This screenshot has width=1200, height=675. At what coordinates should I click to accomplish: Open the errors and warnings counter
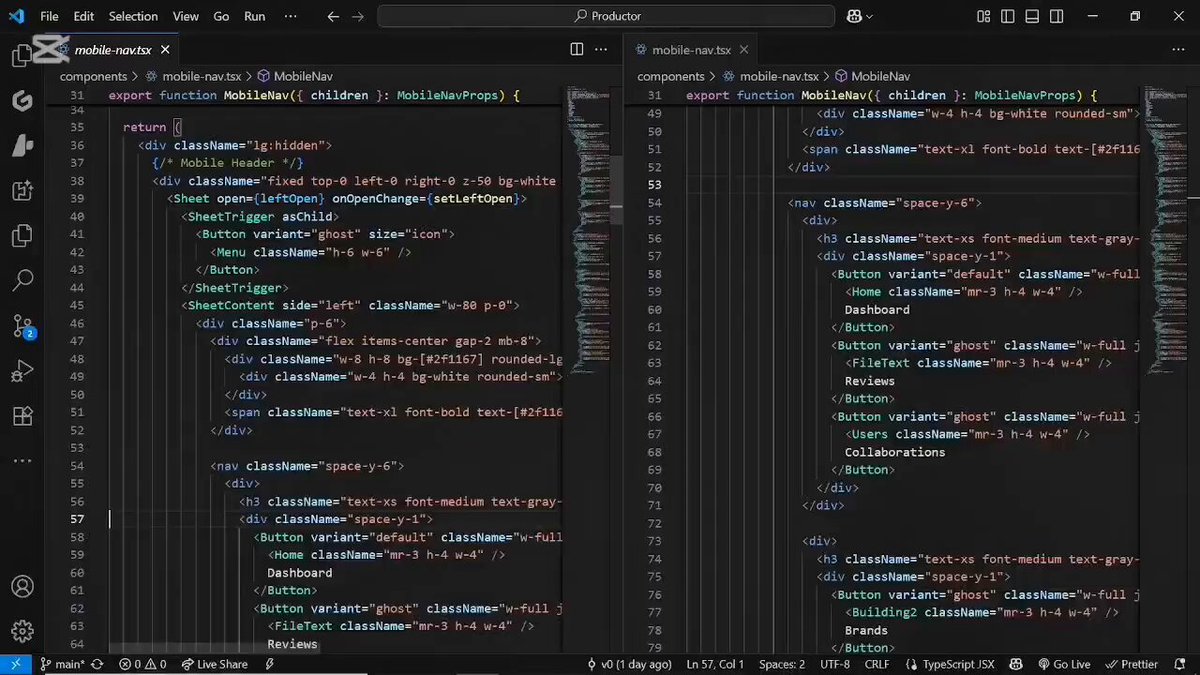[x=142, y=664]
